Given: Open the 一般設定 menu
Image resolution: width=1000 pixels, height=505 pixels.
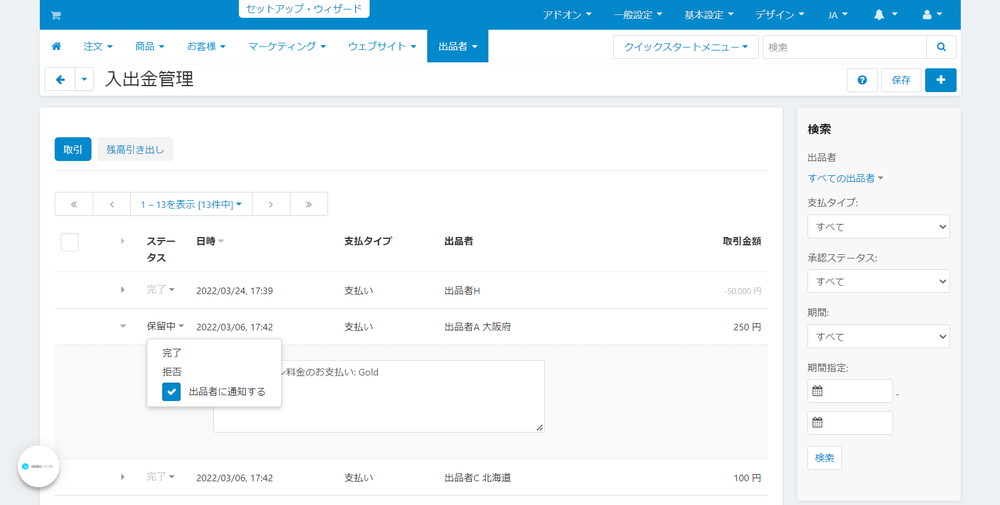Looking at the screenshot, I should (638, 15).
